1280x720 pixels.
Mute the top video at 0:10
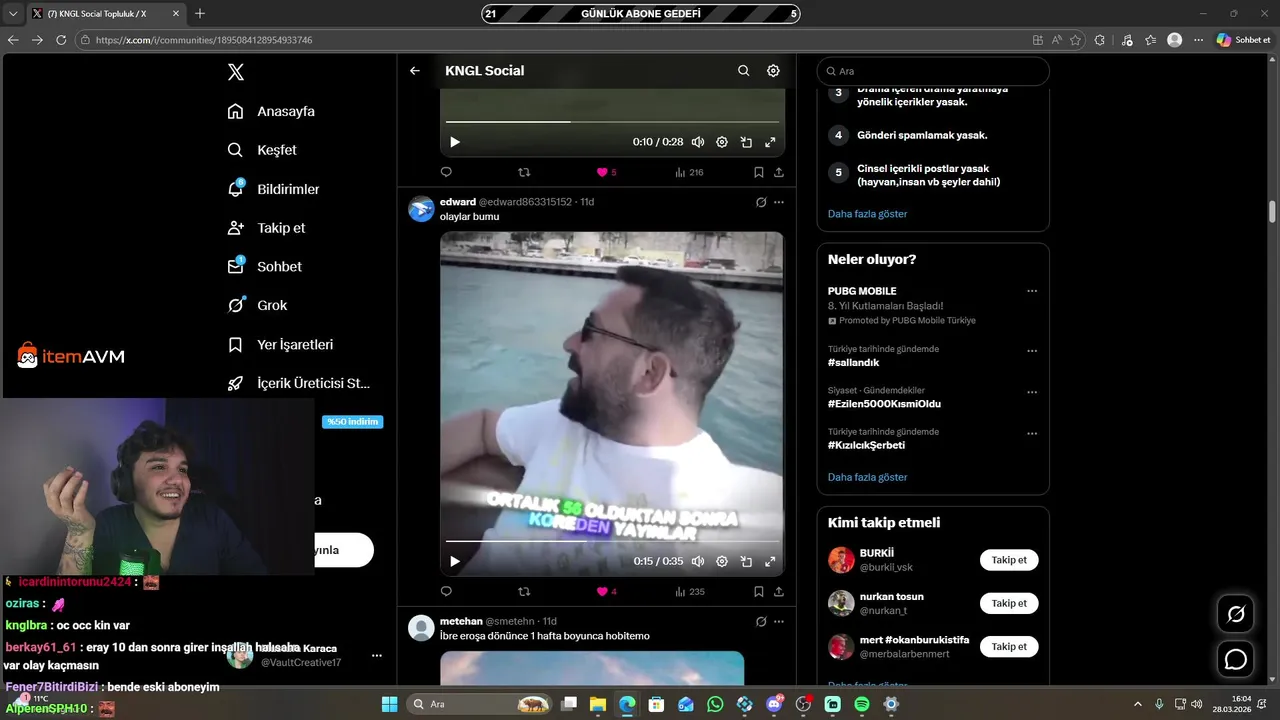coord(698,142)
